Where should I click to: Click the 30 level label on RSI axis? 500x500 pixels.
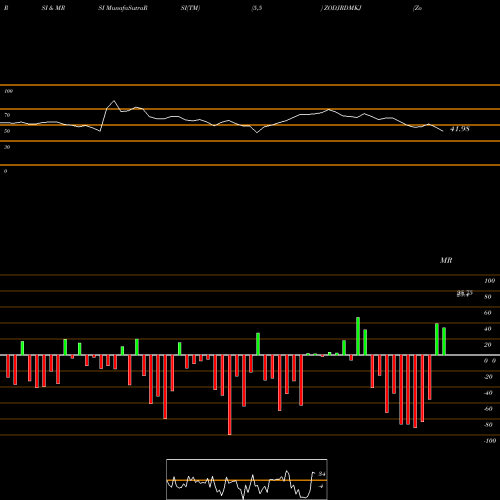[x=7, y=147]
